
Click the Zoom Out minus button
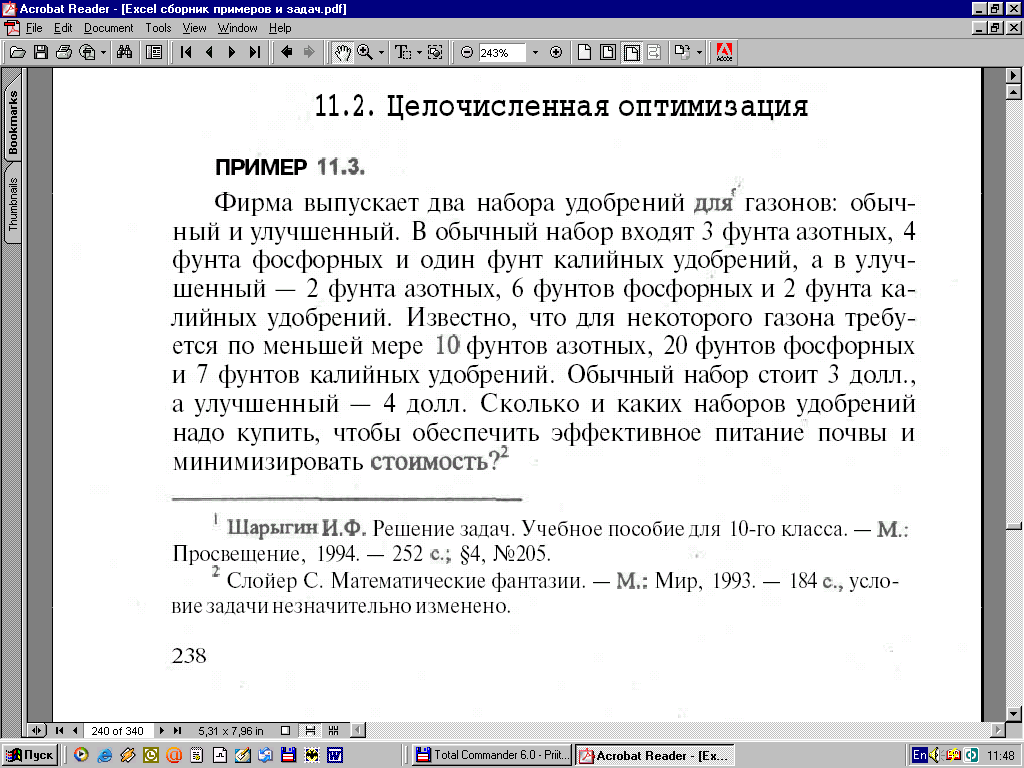click(466, 52)
